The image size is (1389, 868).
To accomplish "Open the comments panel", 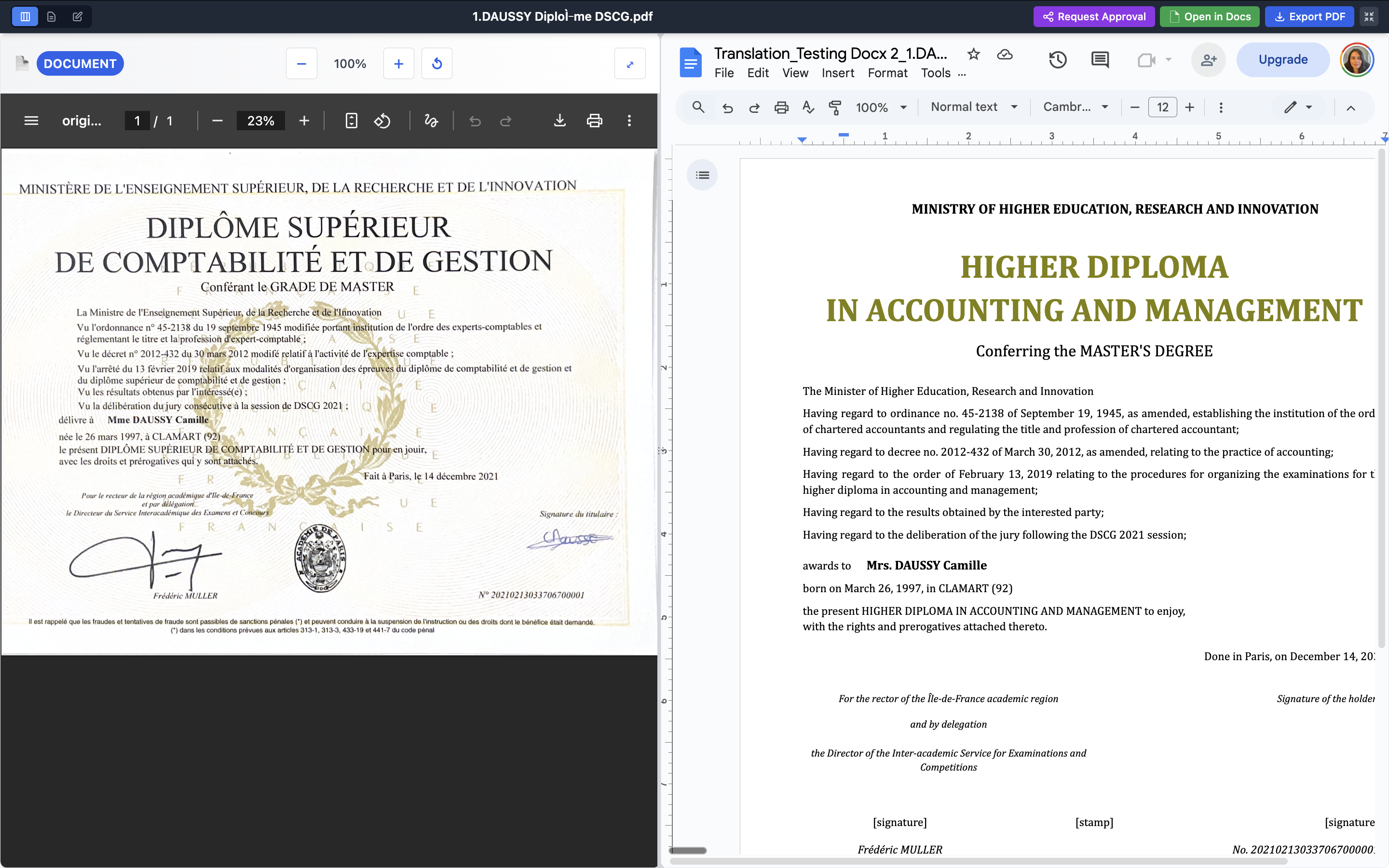I will [1100, 60].
